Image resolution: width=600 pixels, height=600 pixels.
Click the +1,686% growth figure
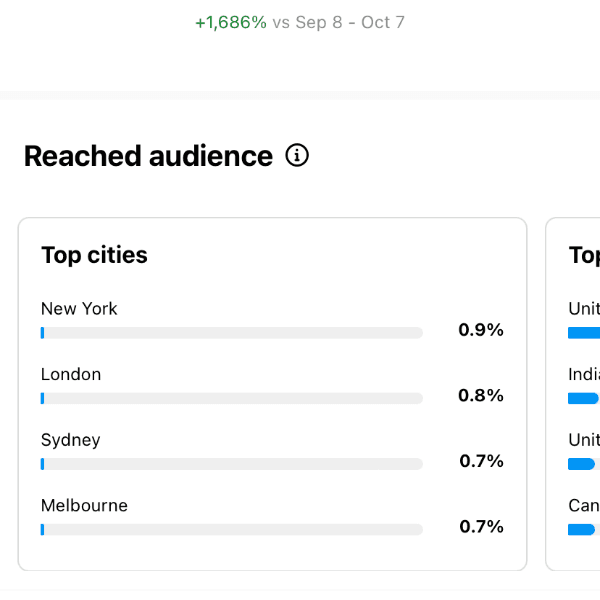(231, 22)
